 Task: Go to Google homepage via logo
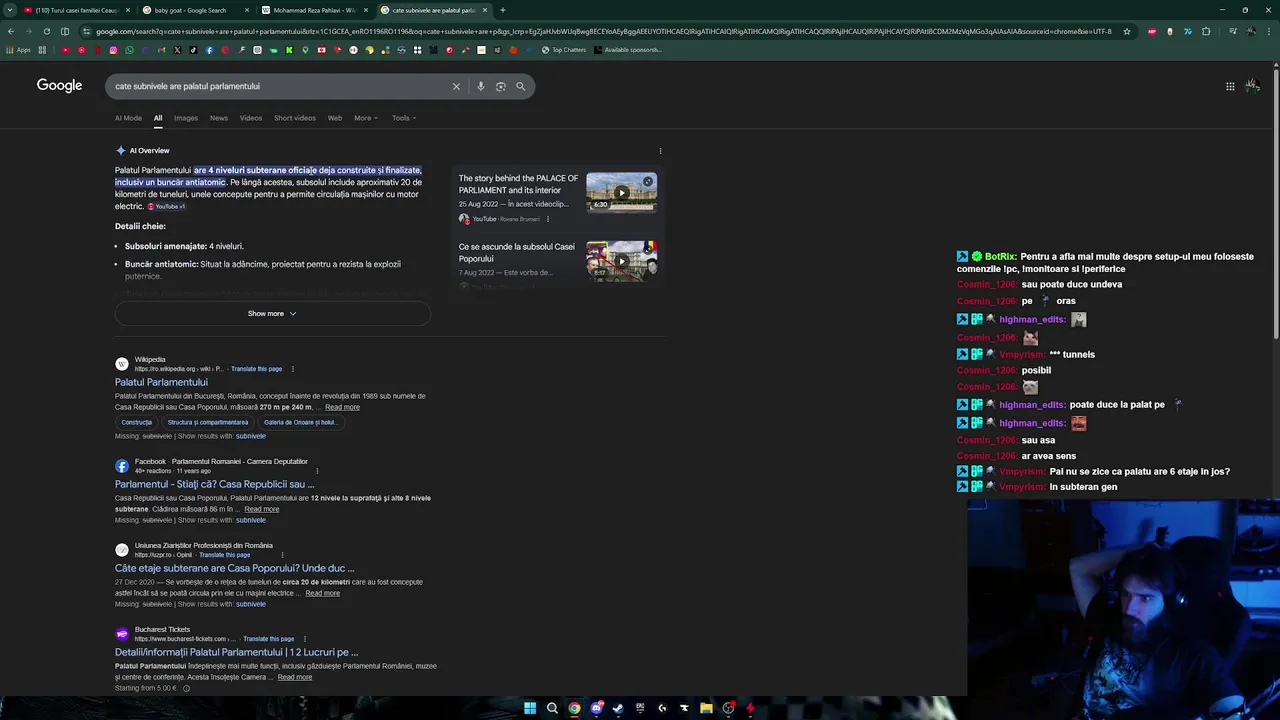click(59, 86)
